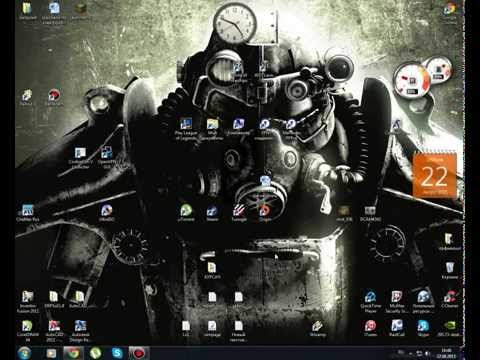
Task: Switch to Google Chrome in taskbar
Action: [74, 353]
